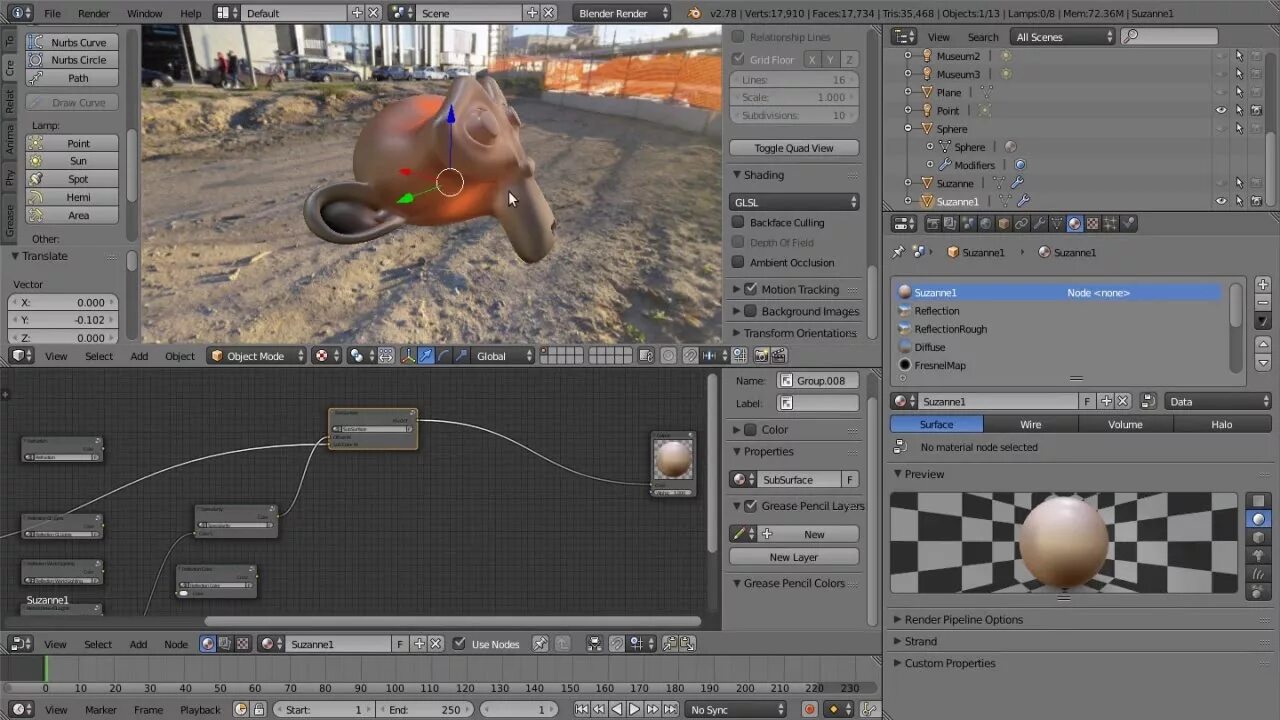Toggle Grease Pencil Layers checkbox
1280x720 pixels.
[x=751, y=506]
